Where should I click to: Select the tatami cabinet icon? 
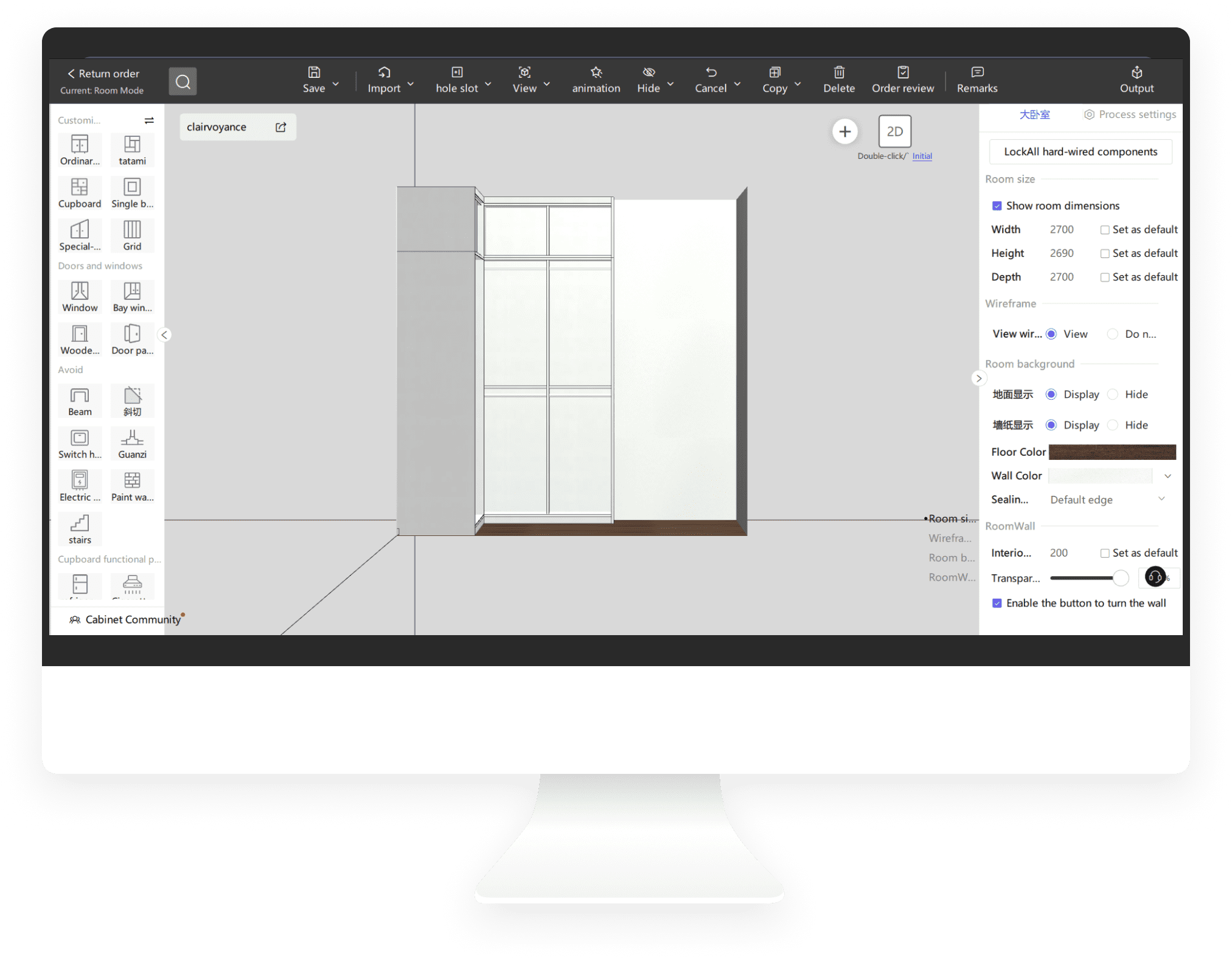(x=132, y=150)
